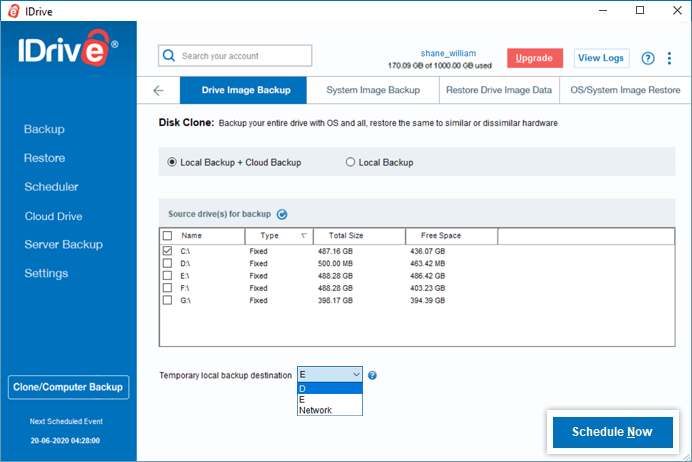Minimize the IDrive window
Screen dimensions: 692x462
pyautogui.click(x=603, y=11)
